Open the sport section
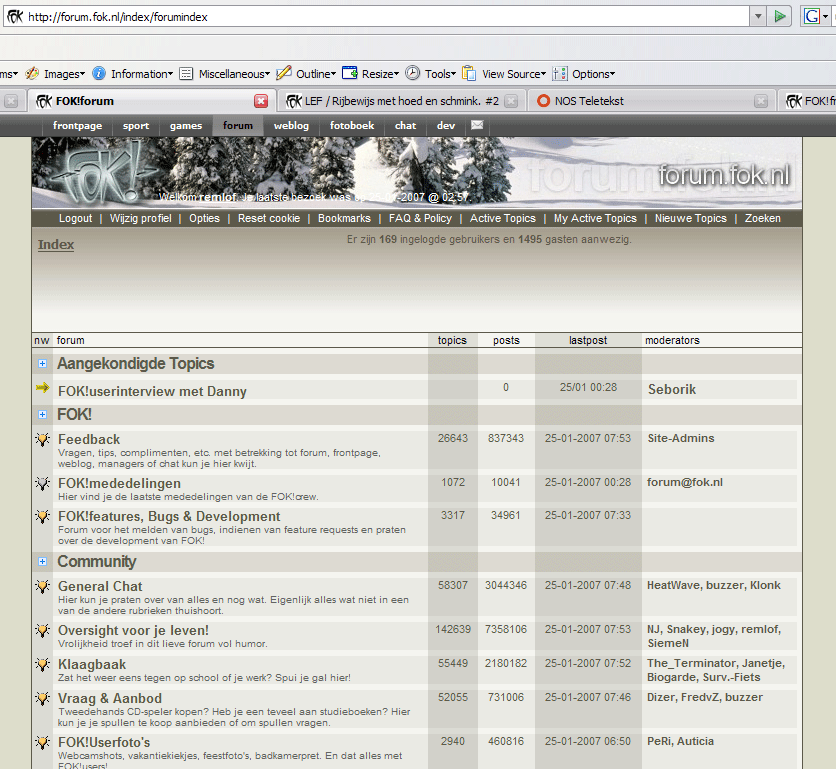This screenshot has width=836, height=769. point(136,126)
